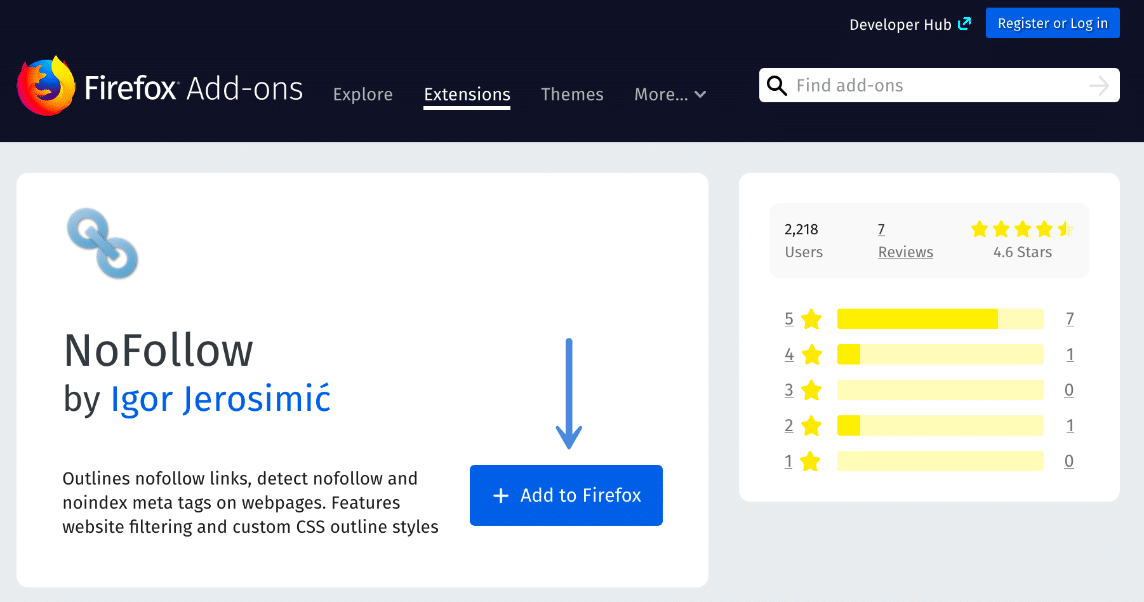This screenshot has width=1144, height=602.
Task: Open the More... dropdown menu
Action: click(670, 94)
